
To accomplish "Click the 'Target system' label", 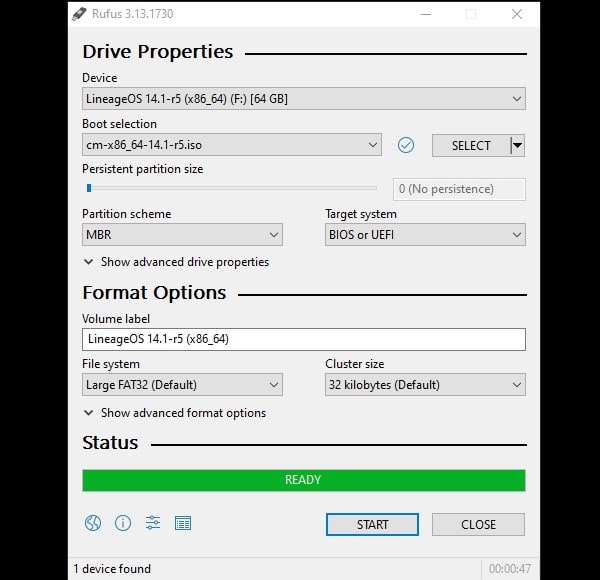I will point(361,214).
